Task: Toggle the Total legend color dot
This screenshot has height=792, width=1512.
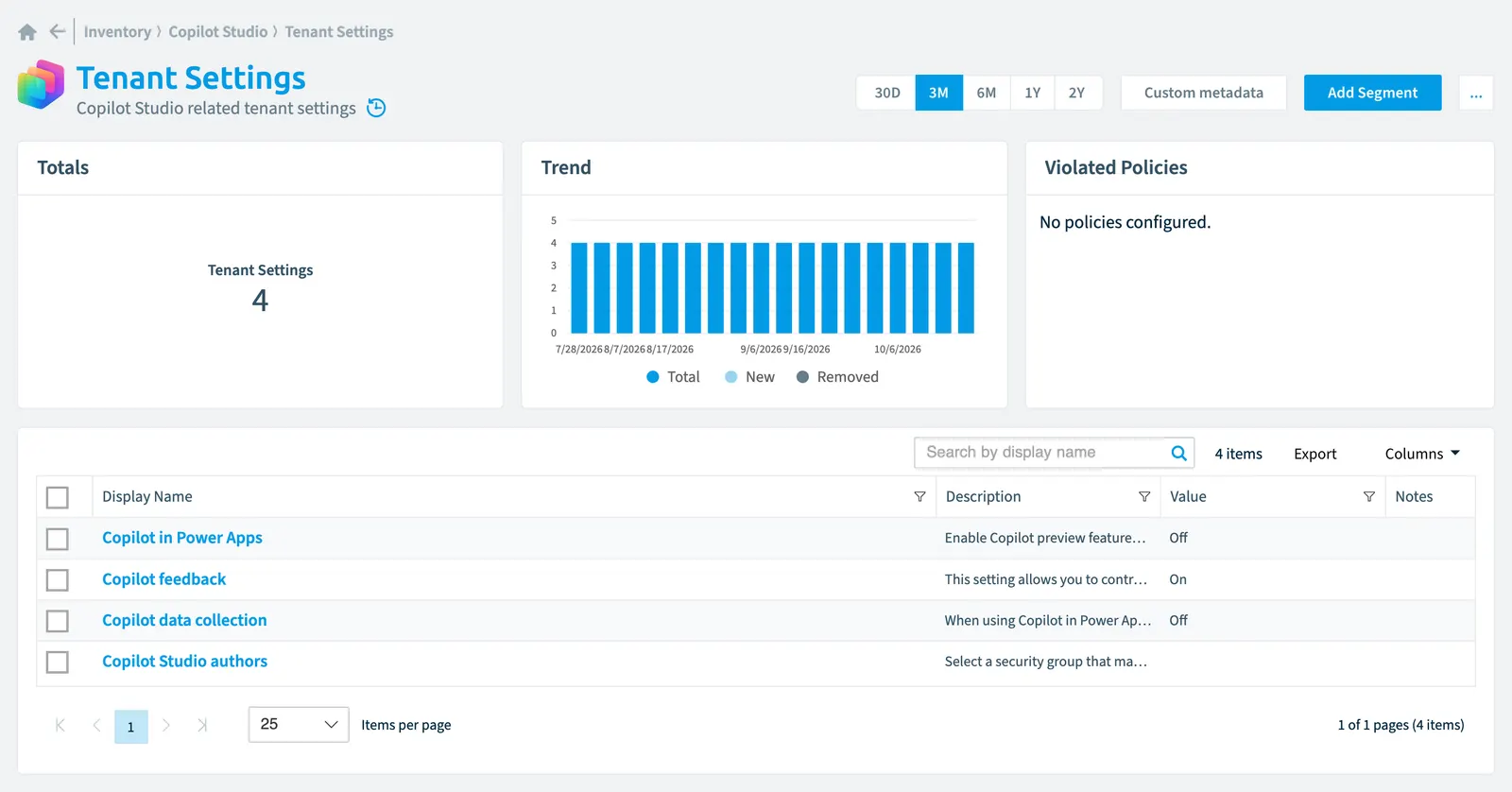Action: [653, 377]
